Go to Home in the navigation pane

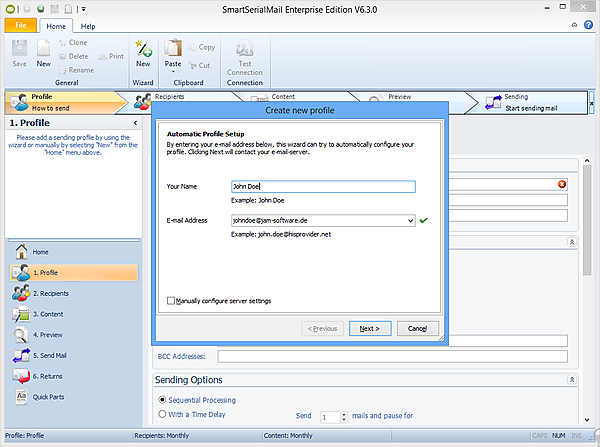point(73,252)
